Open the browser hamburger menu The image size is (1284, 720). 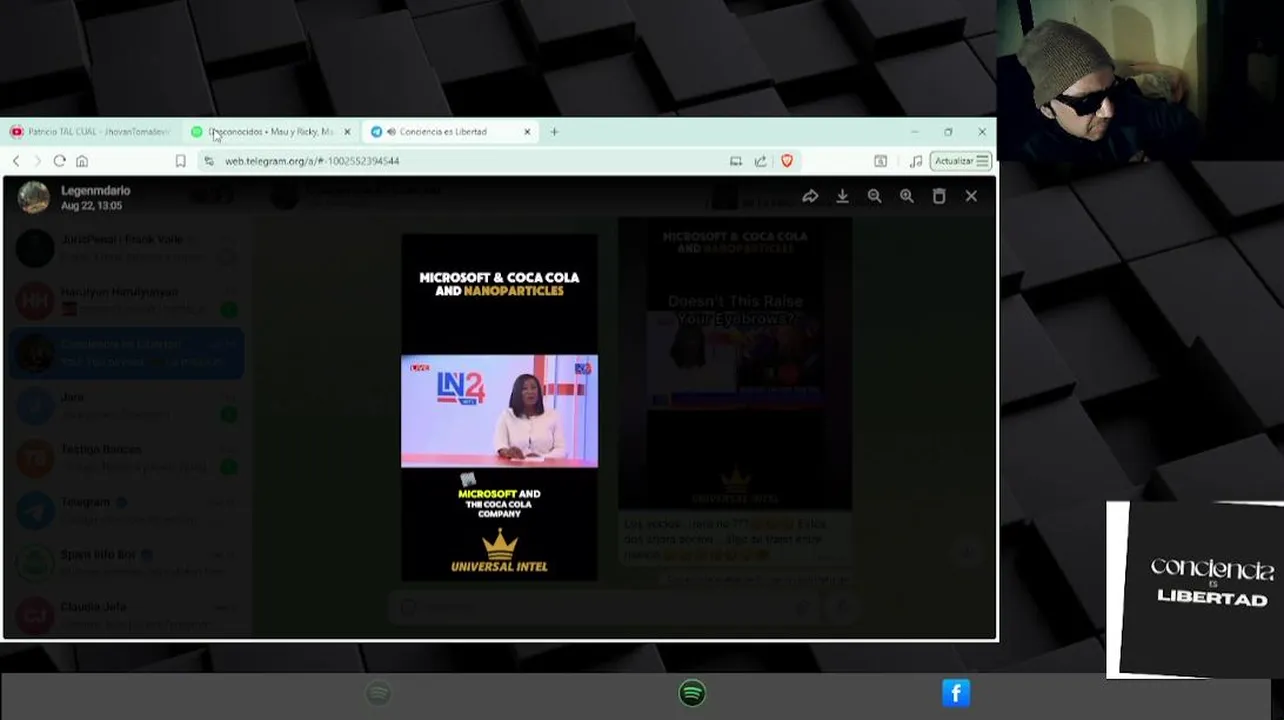coord(983,161)
